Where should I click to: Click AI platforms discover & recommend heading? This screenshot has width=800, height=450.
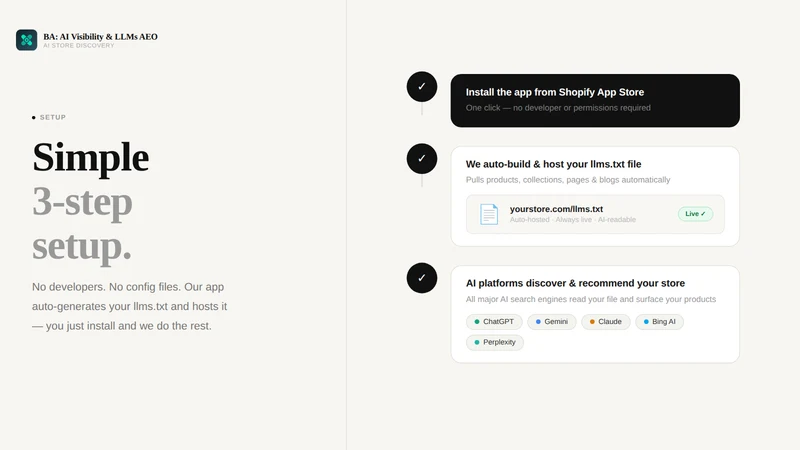point(575,283)
